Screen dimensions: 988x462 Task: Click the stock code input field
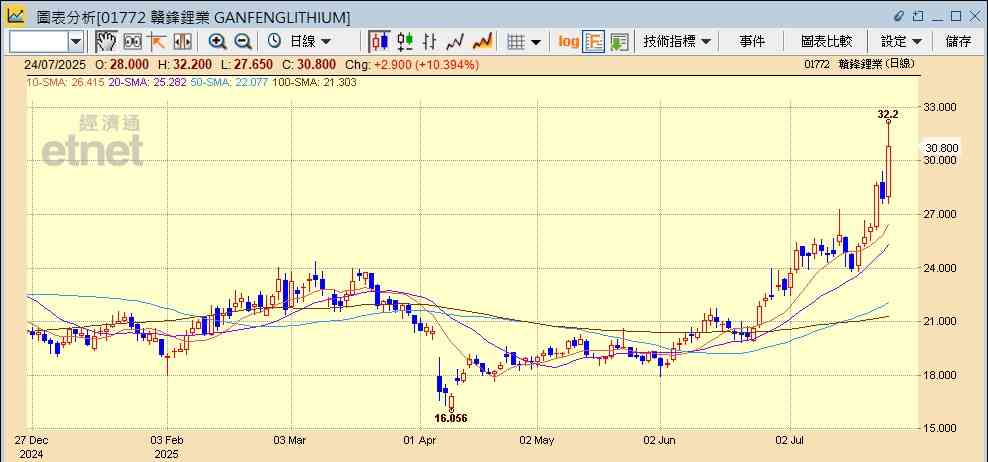click(x=38, y=42)
